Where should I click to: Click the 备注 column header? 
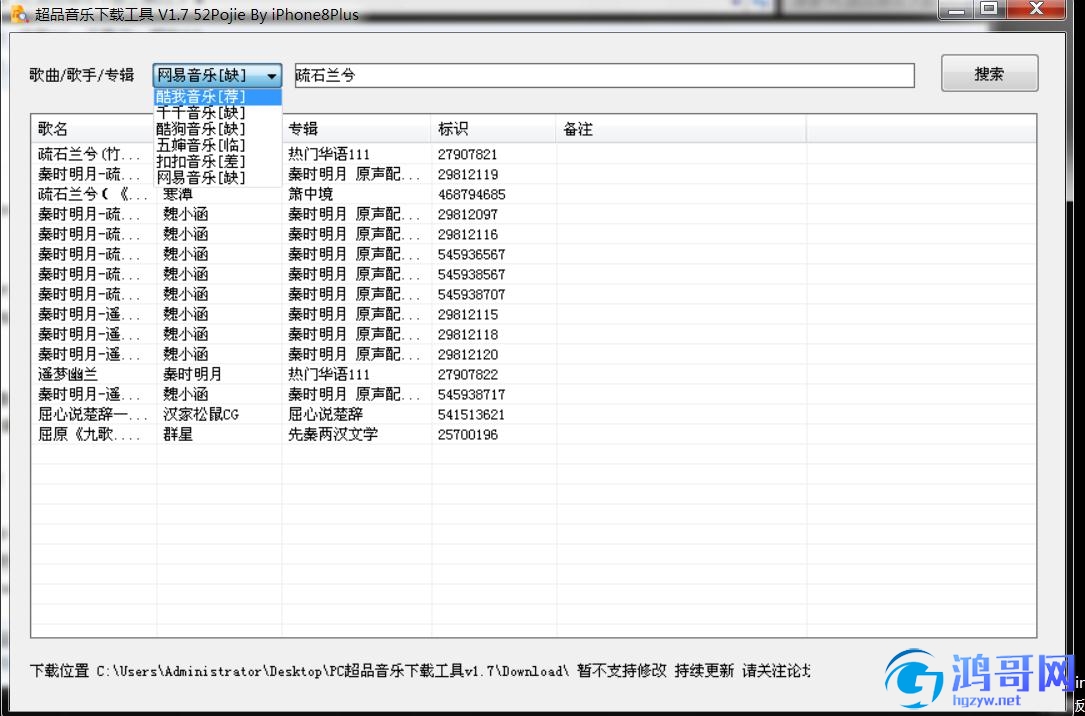[681, 129]
